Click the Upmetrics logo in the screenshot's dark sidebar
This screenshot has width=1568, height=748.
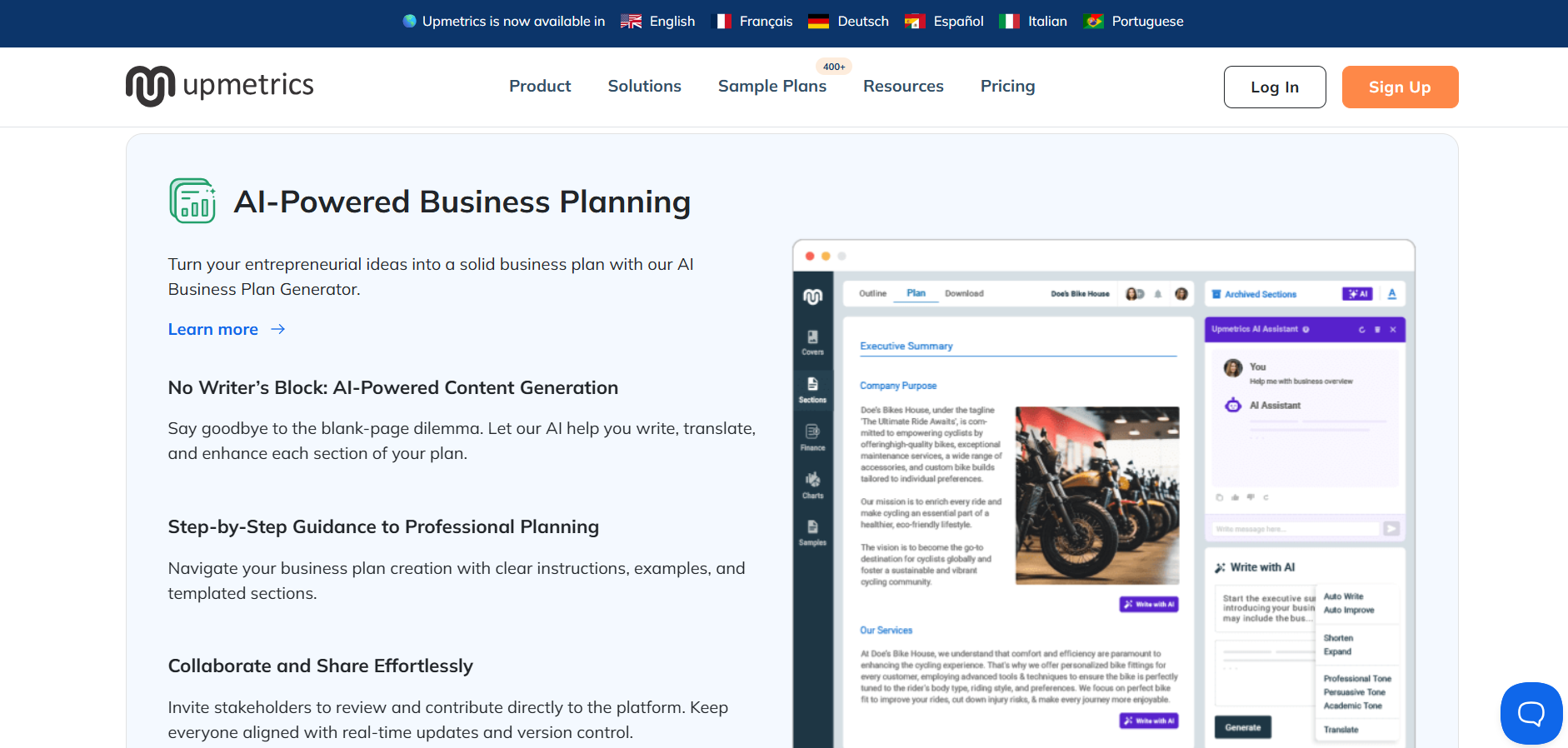click(813, 297)
